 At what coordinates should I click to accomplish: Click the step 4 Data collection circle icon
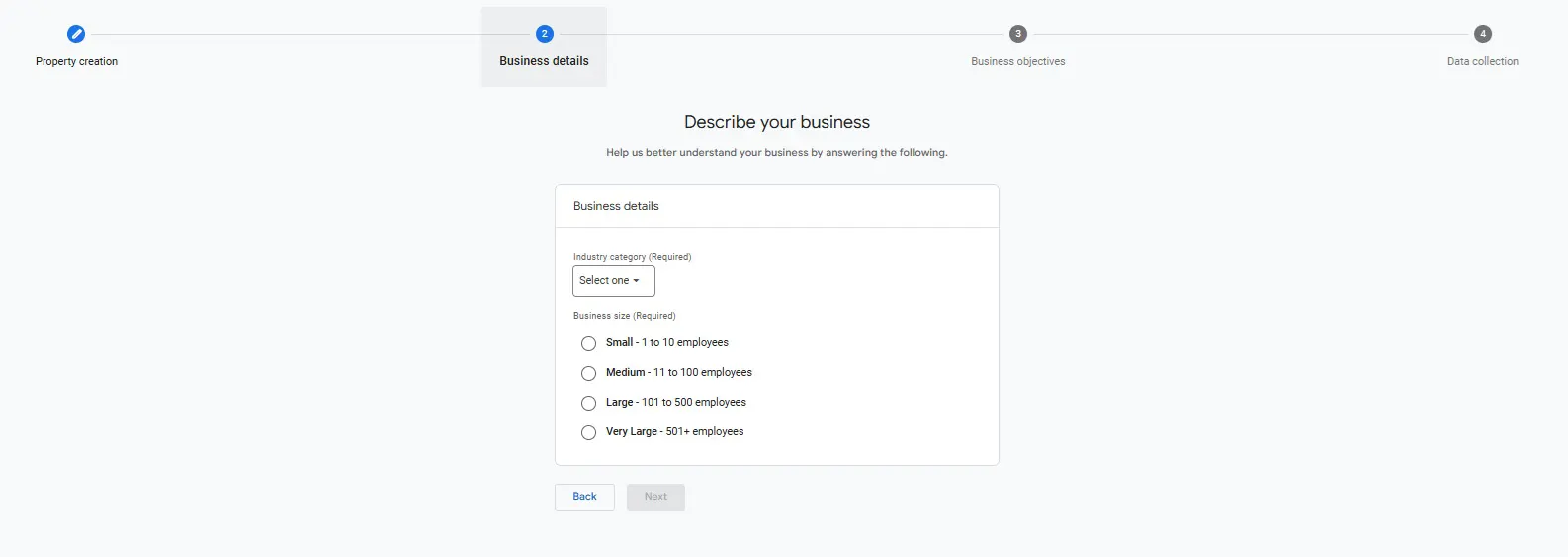1482,34
